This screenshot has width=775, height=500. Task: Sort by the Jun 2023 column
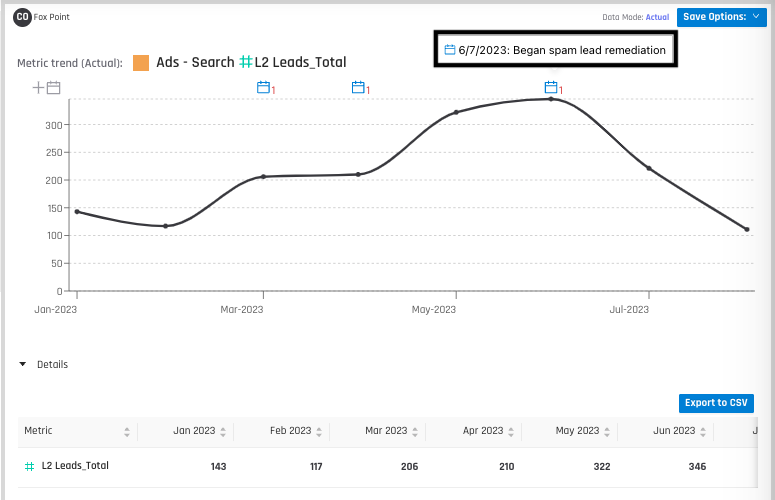[702, 432]
